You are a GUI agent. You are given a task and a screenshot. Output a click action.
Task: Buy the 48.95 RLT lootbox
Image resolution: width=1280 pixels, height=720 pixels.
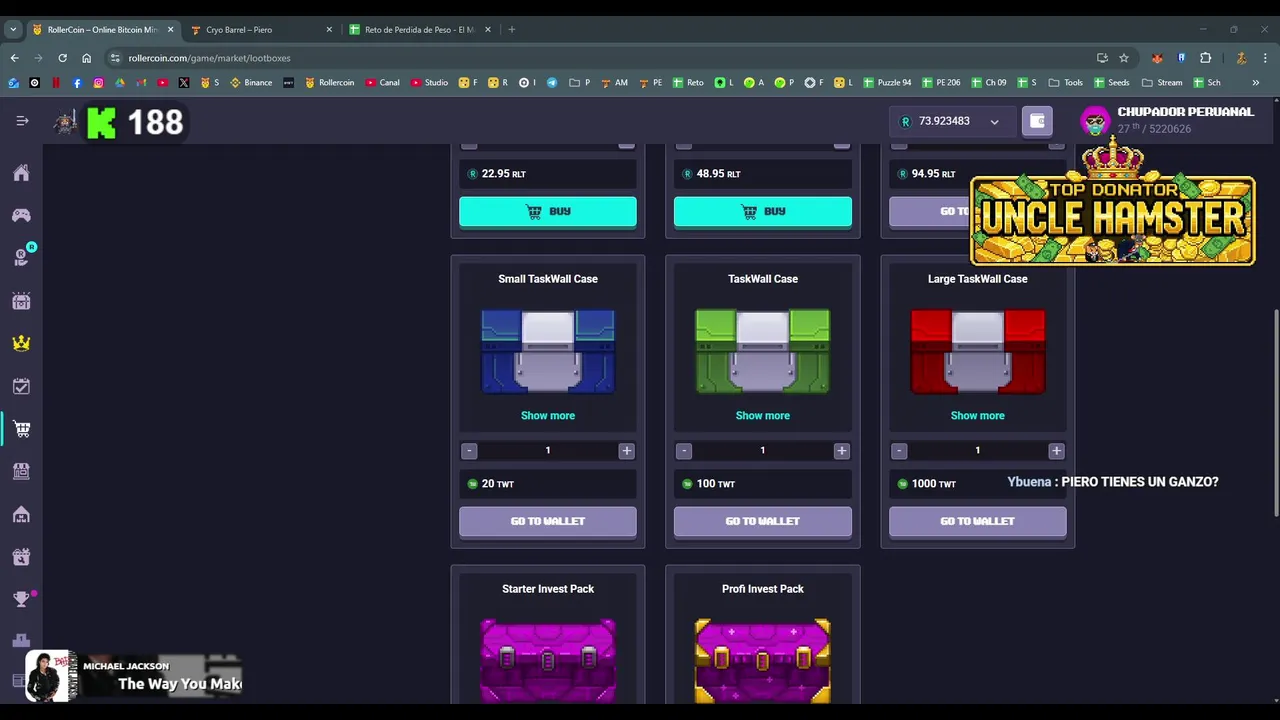(x=763, y=212)
